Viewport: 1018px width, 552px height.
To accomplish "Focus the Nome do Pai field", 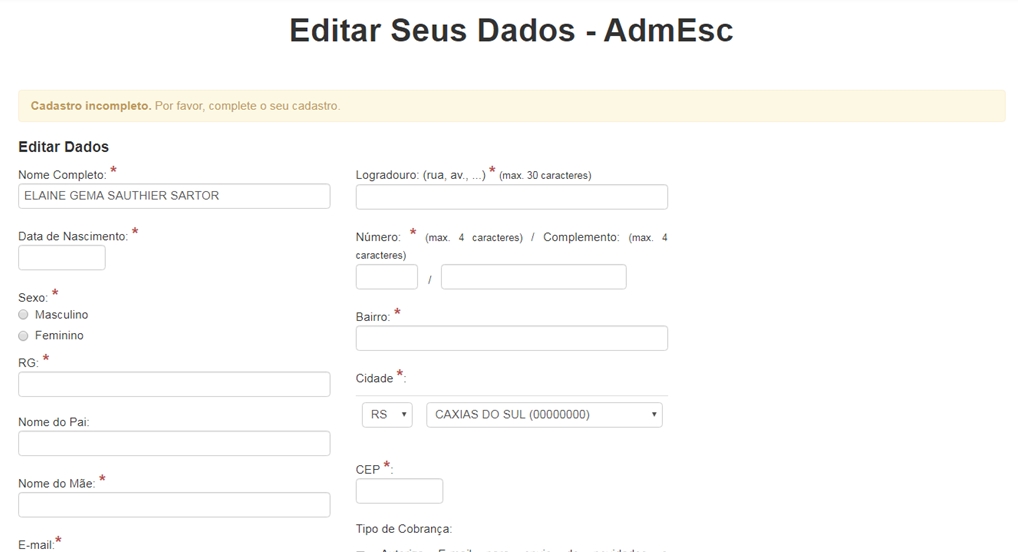I will click(x=174, y=443).
